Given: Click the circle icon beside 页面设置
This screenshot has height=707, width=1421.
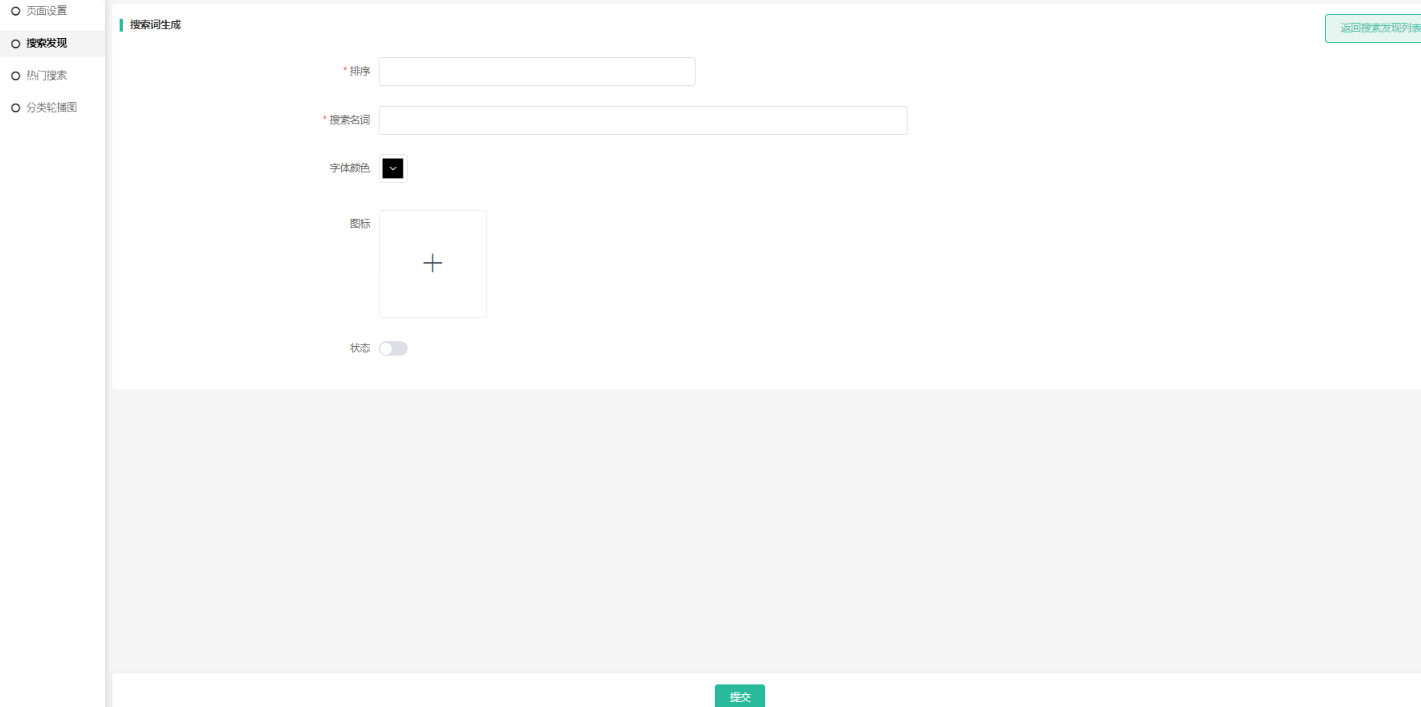Looking at the screenshot, I should (15, 11).
